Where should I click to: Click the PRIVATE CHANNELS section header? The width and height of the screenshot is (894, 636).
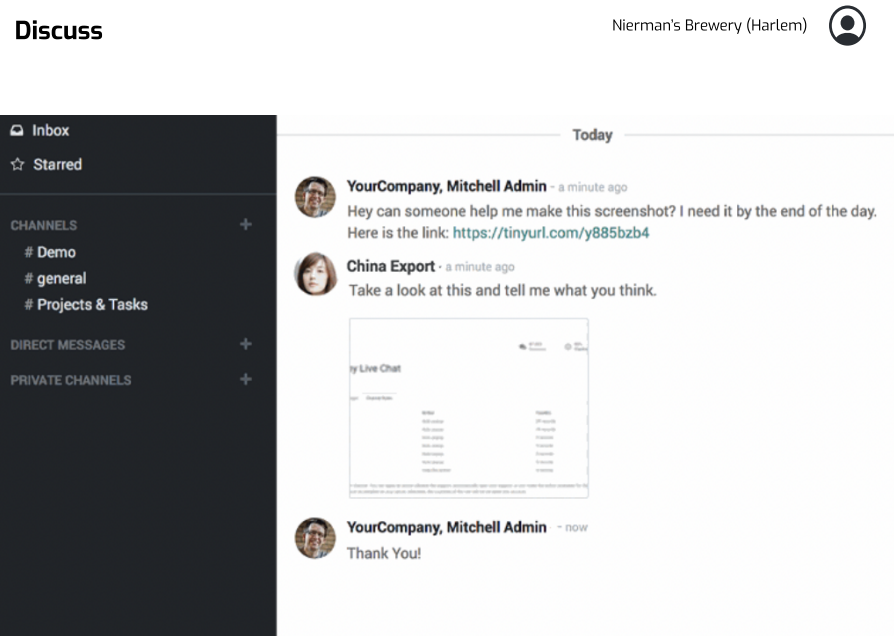click(x=71, y=380)
